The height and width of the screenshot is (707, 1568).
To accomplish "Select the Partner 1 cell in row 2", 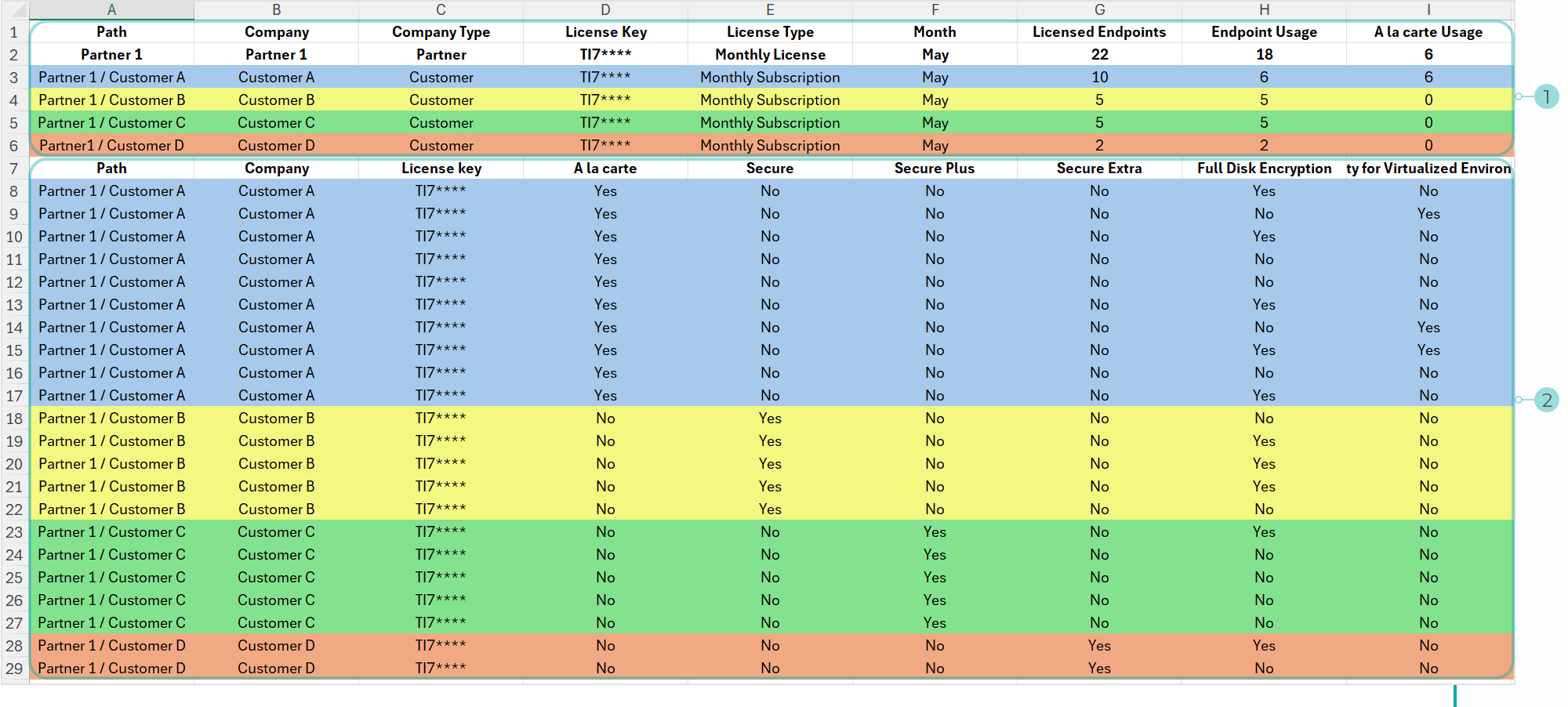I will click(112, 54).
